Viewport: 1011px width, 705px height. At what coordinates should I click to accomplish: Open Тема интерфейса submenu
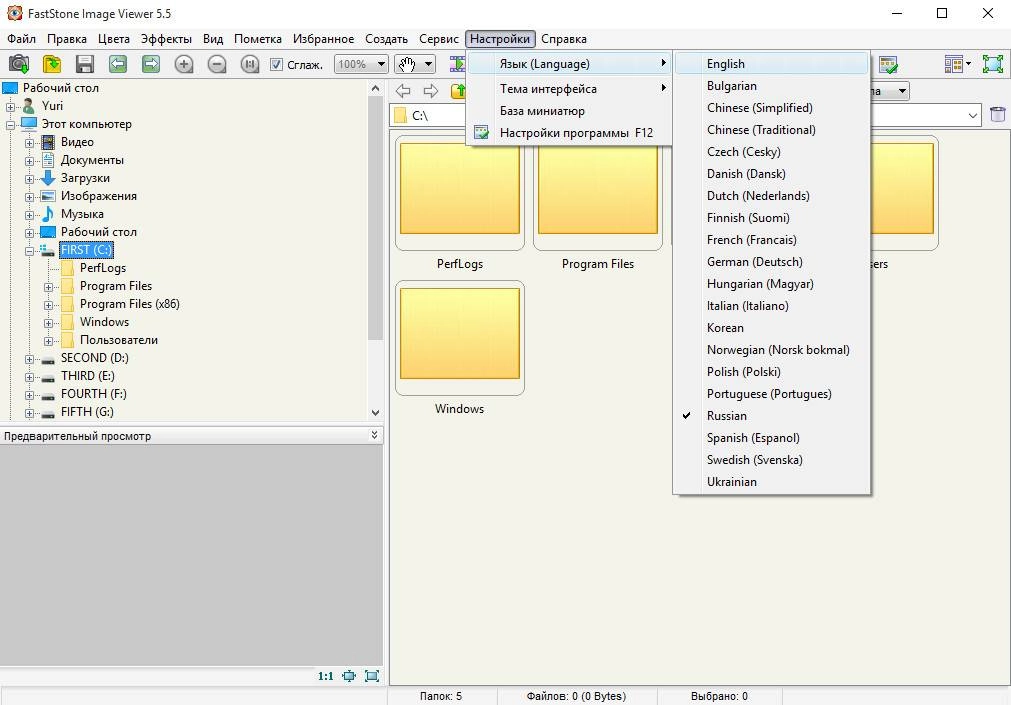coord(569,88)
